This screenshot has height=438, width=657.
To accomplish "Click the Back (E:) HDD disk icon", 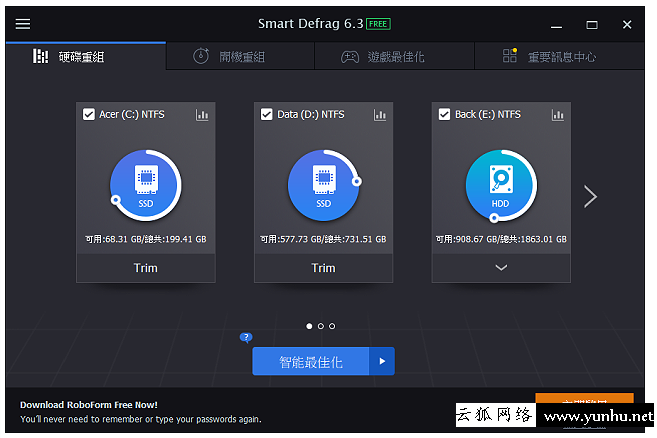I will coord(501,185).
